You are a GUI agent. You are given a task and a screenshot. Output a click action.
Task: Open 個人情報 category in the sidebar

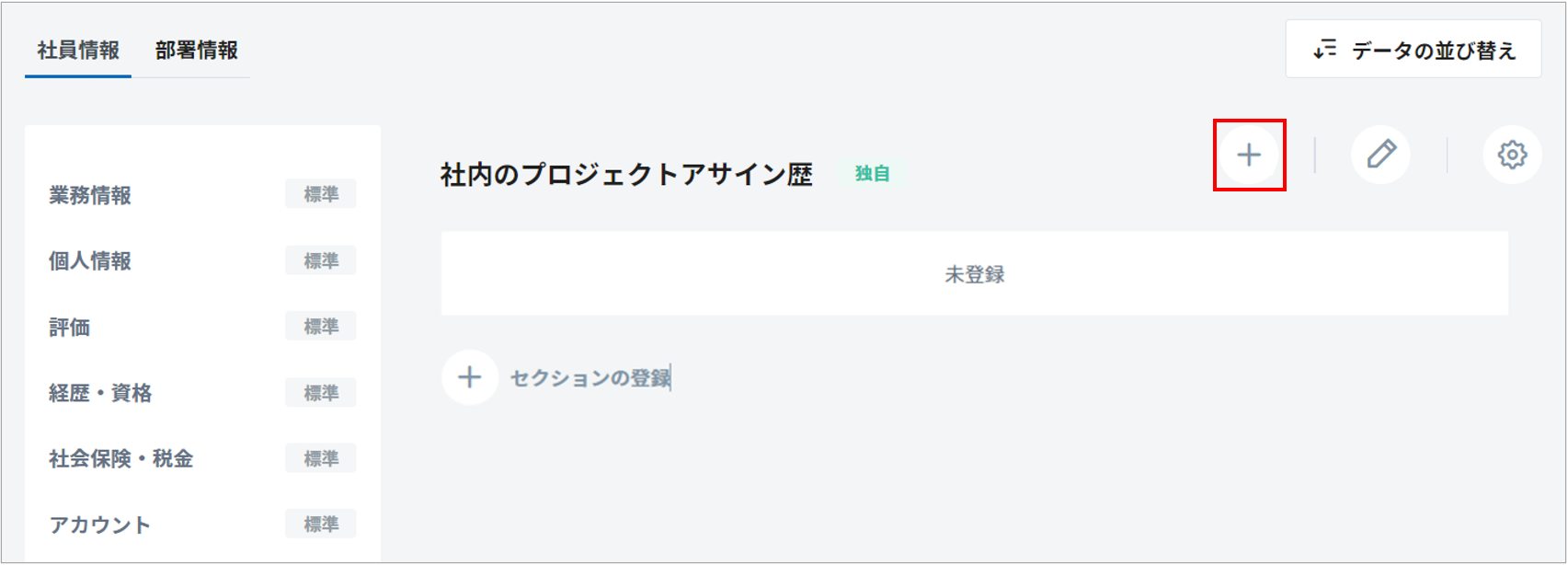90,261
